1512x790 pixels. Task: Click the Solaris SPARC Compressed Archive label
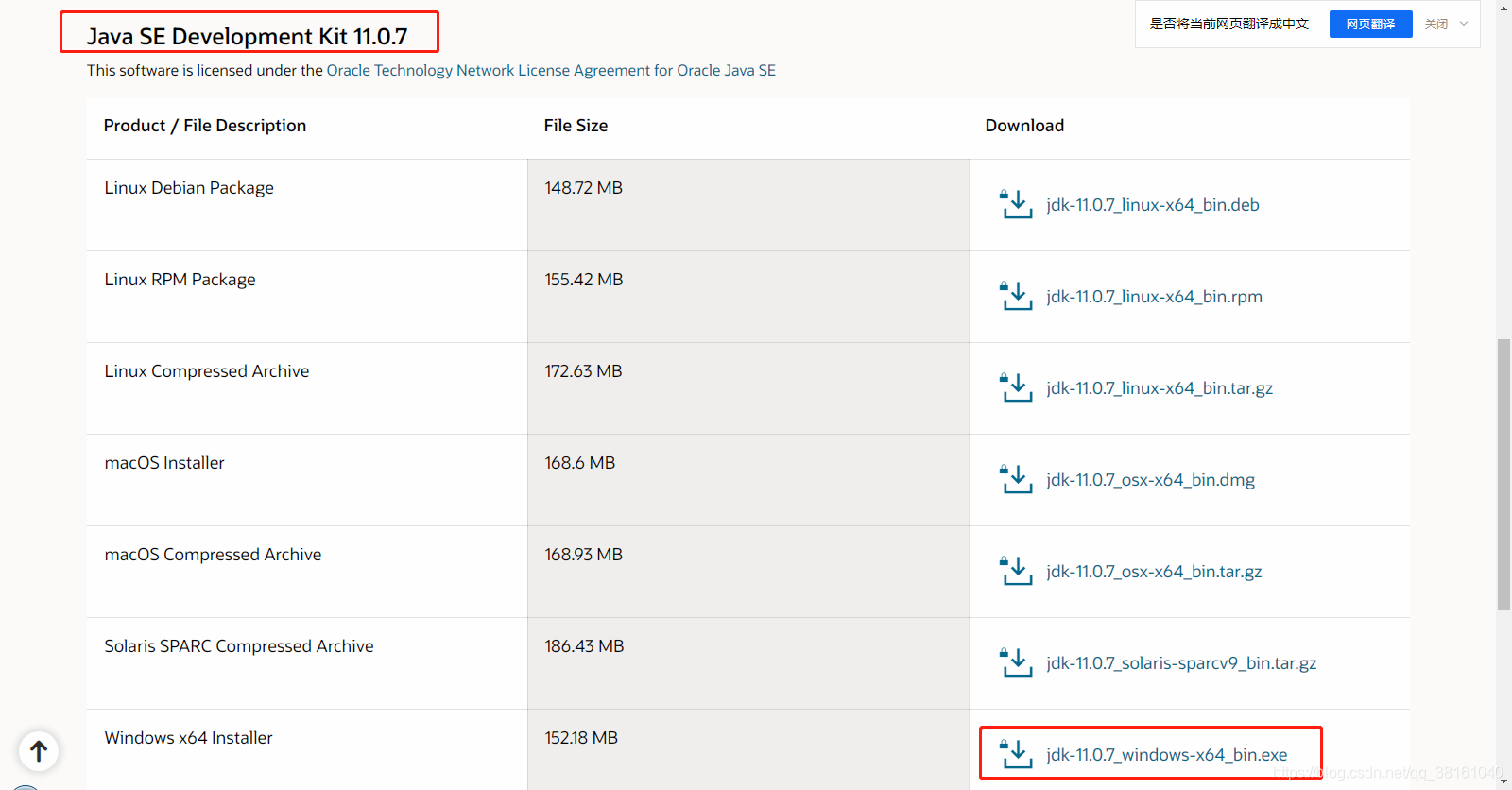tap(239, 646)
